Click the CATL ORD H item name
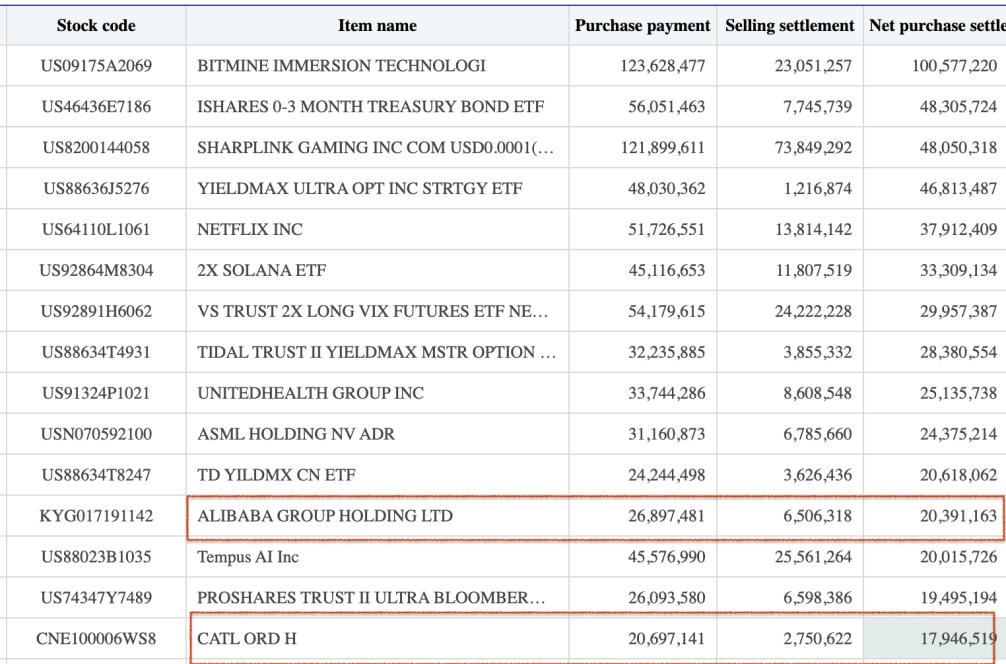Viewport: 1006px width, 664px height. click(247, 638)
